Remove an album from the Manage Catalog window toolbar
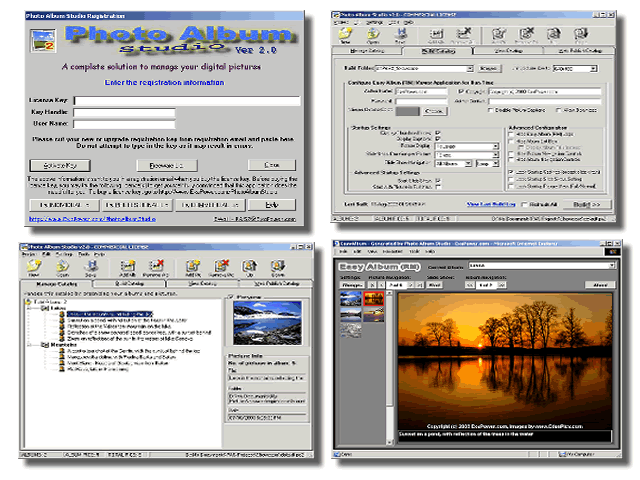 pyautogui.click(x=156, y=267)
